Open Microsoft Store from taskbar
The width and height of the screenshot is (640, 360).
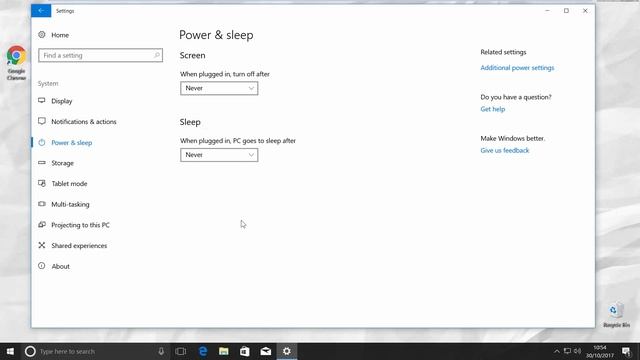tap(244, 351)
